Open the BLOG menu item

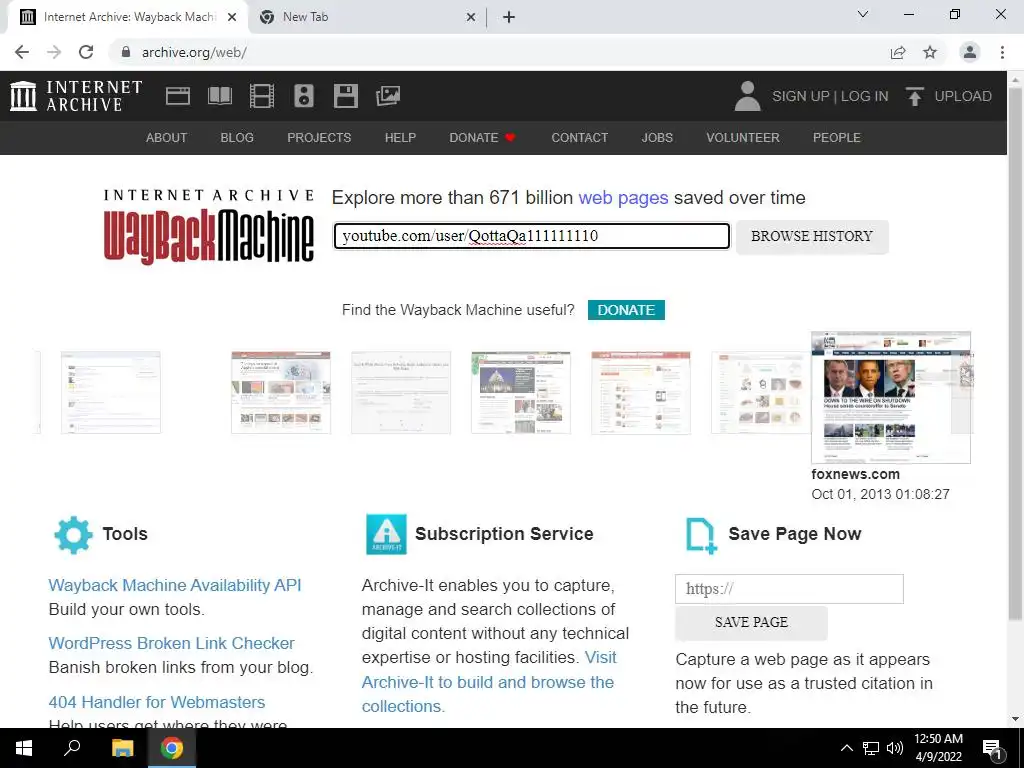[x=237, y=138]
